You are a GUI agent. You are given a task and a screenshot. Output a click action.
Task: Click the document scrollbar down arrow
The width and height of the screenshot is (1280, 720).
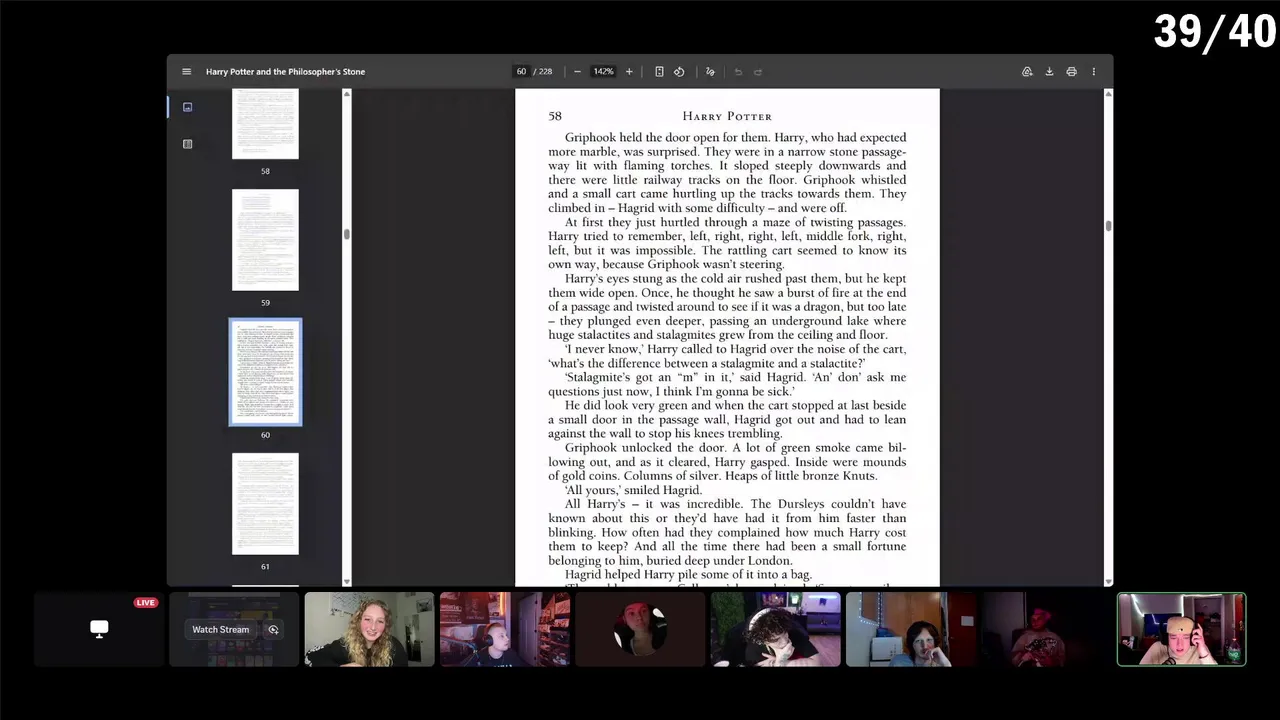[x=1108, y=581]
